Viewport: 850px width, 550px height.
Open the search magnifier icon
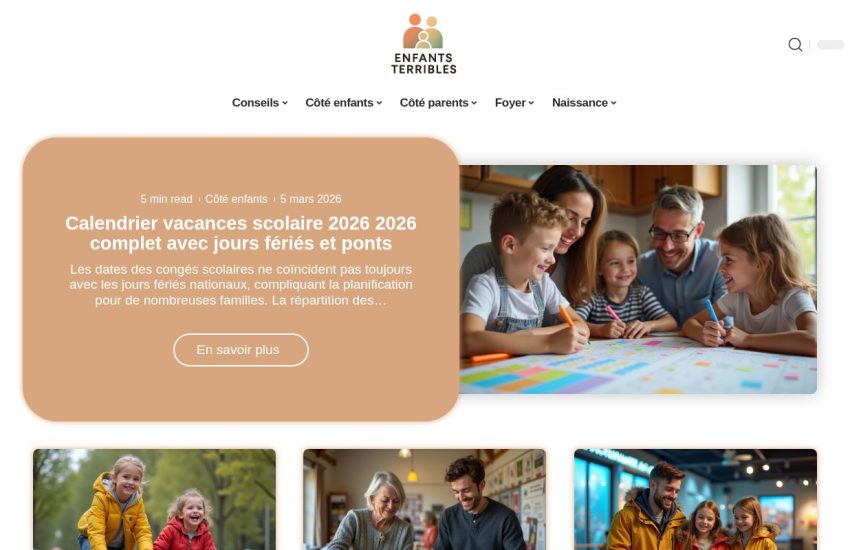pos(795,44)
